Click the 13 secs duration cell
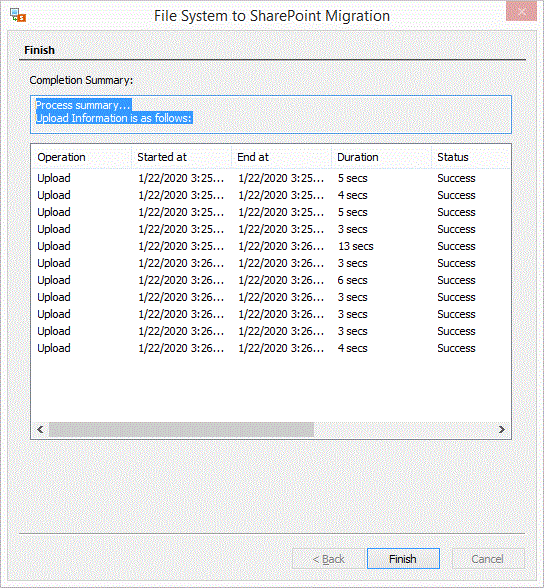 (356, 246)
